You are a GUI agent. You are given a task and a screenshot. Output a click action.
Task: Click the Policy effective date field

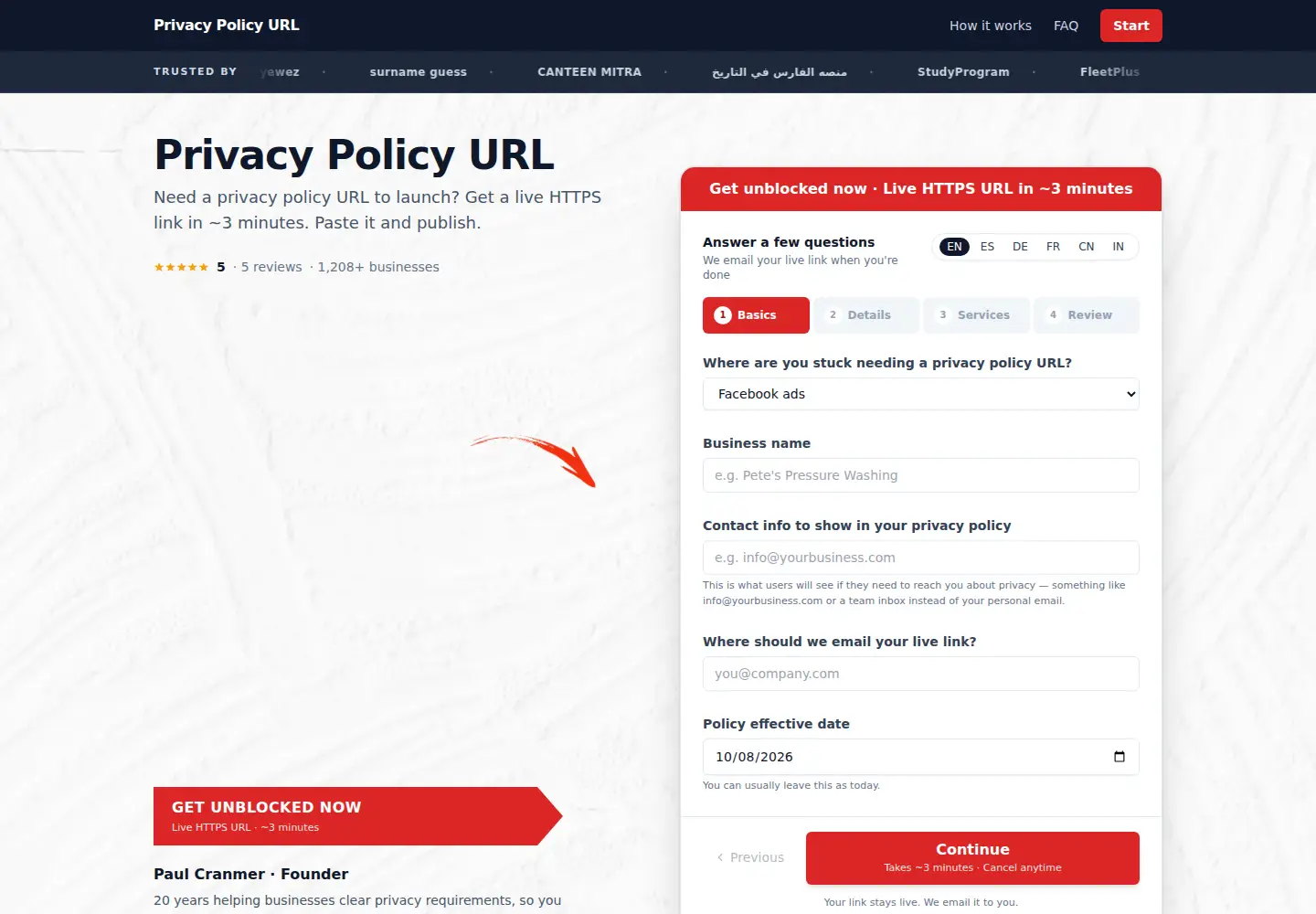click(x=921, y=757)
